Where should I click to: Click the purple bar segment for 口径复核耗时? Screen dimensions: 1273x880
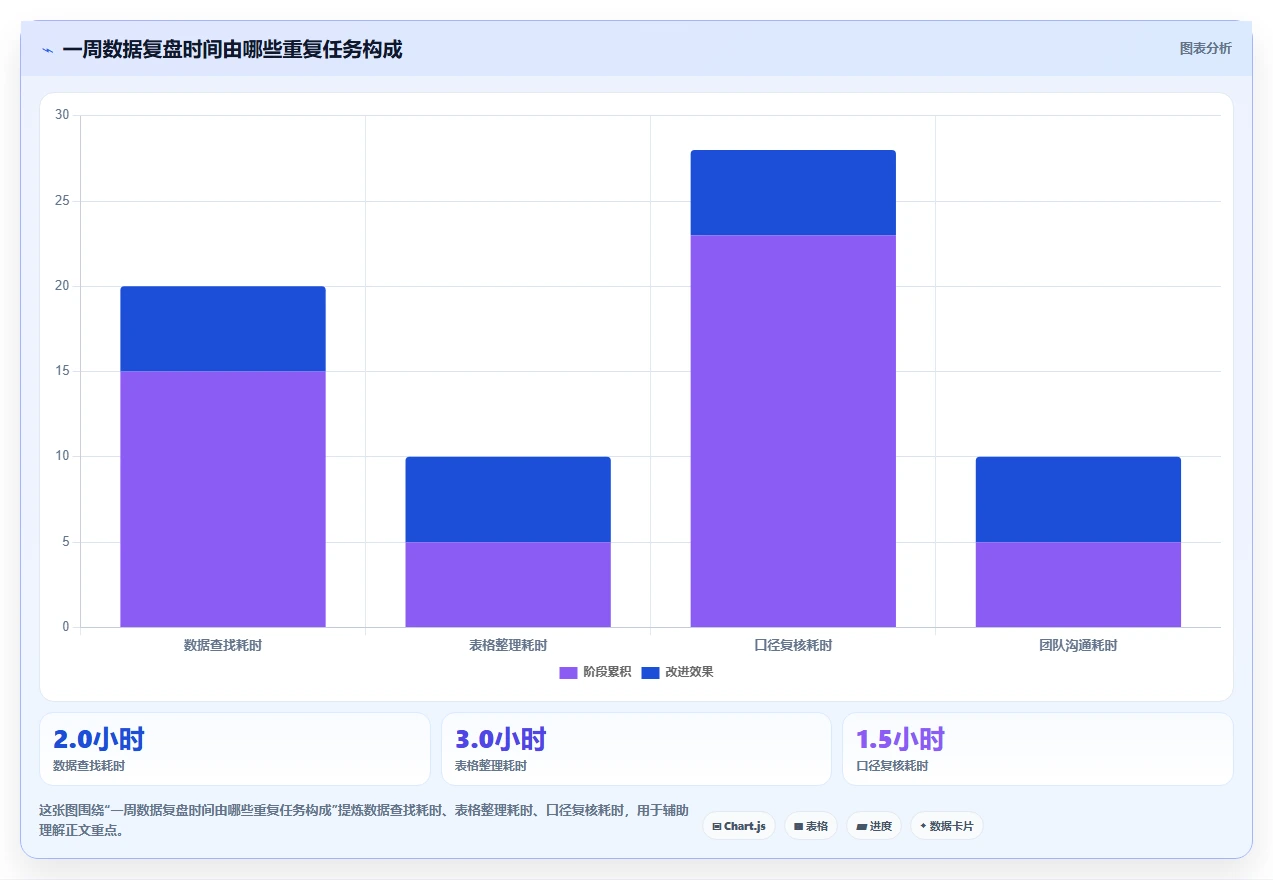tap(793, 431)
